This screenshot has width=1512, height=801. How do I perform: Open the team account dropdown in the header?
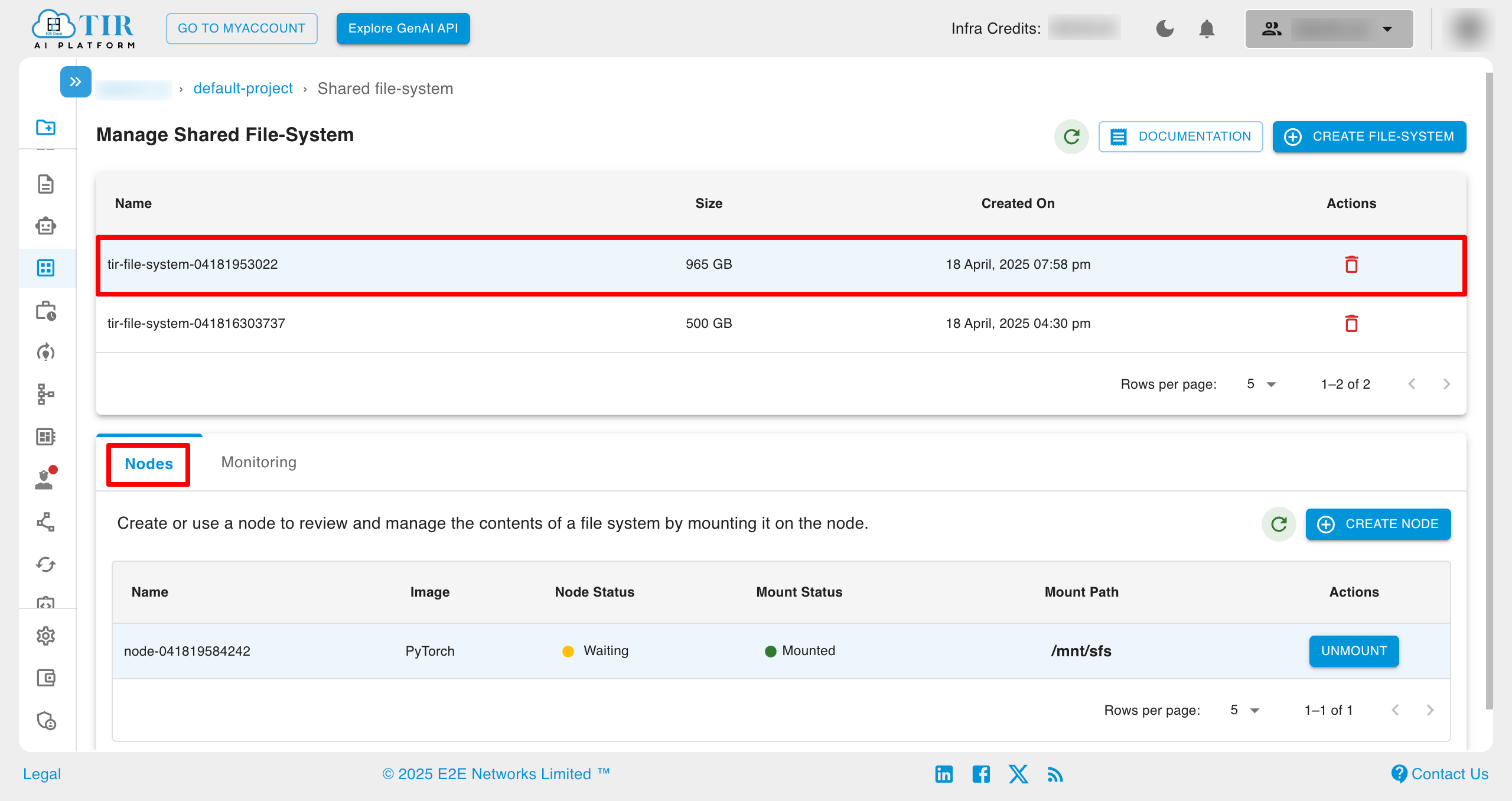tap(1329, 28)
